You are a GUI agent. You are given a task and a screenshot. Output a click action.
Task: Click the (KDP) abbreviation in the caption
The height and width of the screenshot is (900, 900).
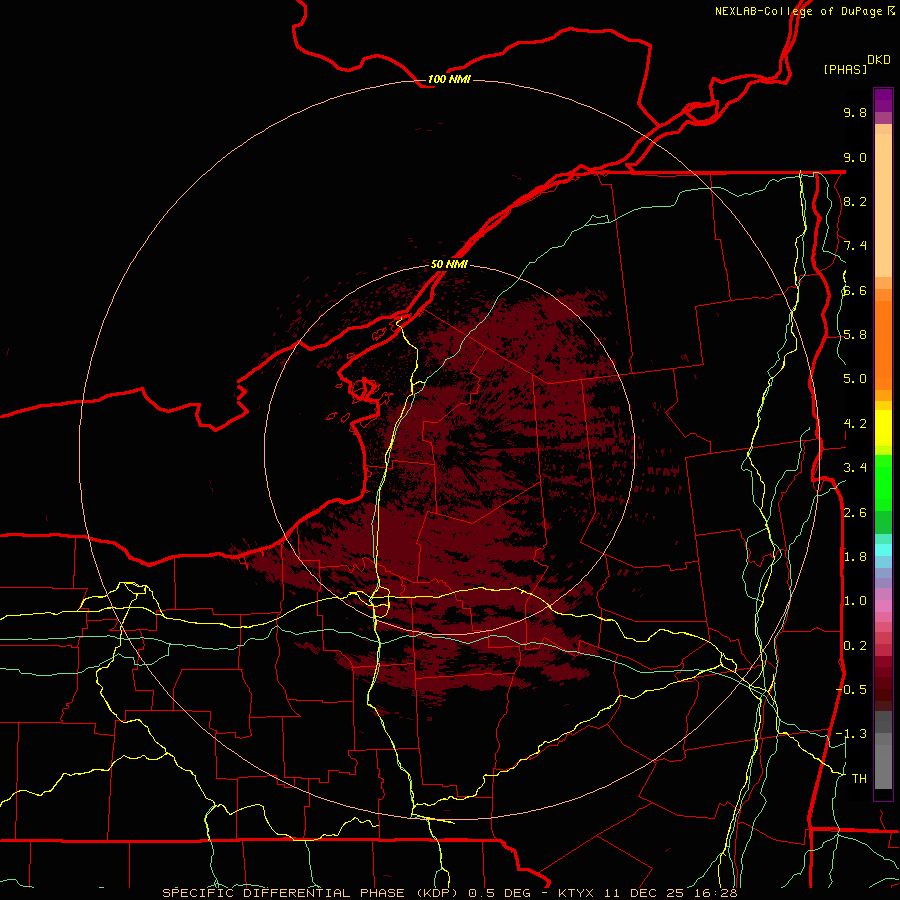pos(436,893)
